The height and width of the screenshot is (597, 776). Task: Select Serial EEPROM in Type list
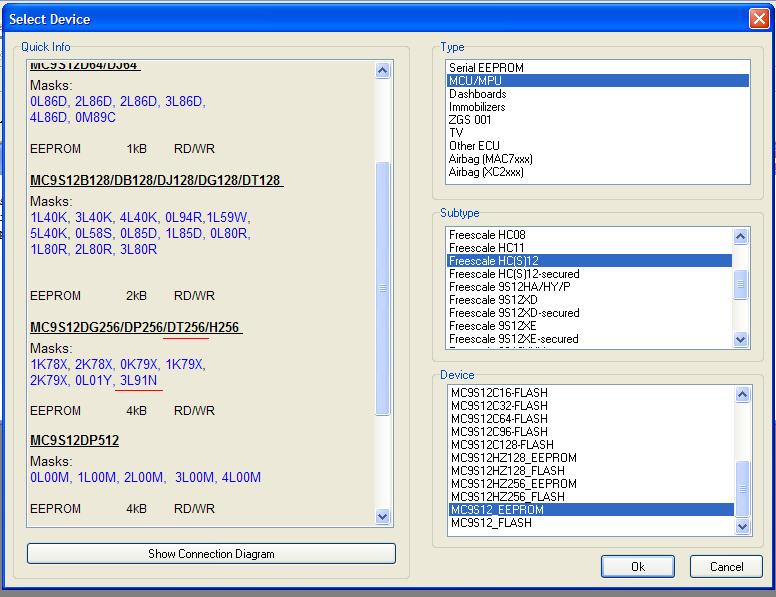point(486,68)
